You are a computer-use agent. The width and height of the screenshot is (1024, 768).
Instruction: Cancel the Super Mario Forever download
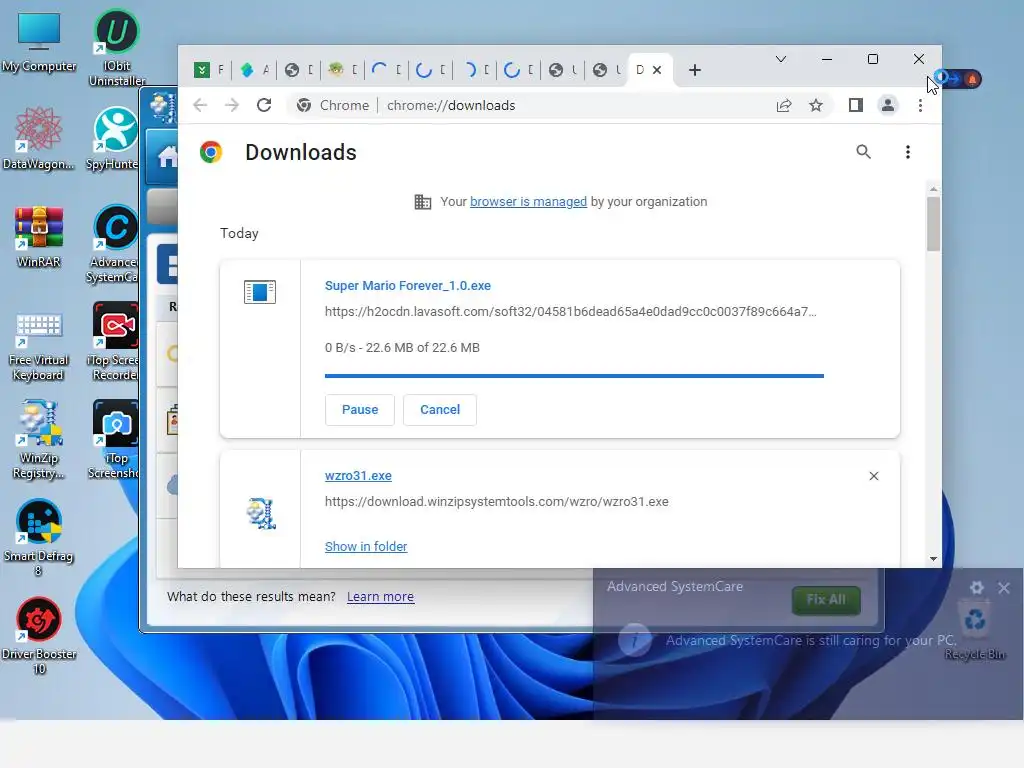click(x=440, y=409)
